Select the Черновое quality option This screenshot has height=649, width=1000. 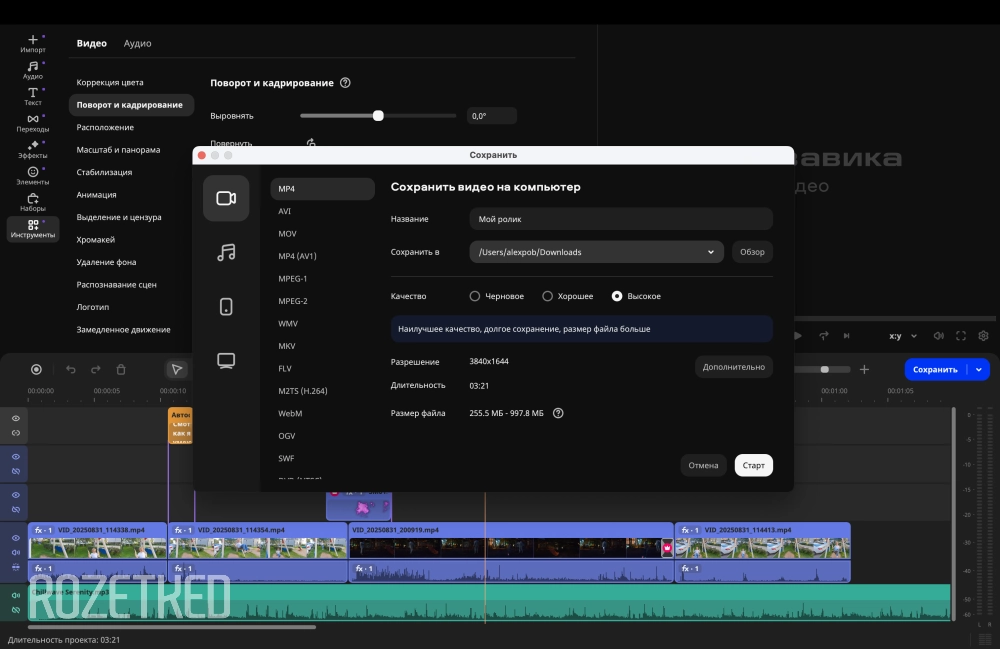(x=475, y=296)
